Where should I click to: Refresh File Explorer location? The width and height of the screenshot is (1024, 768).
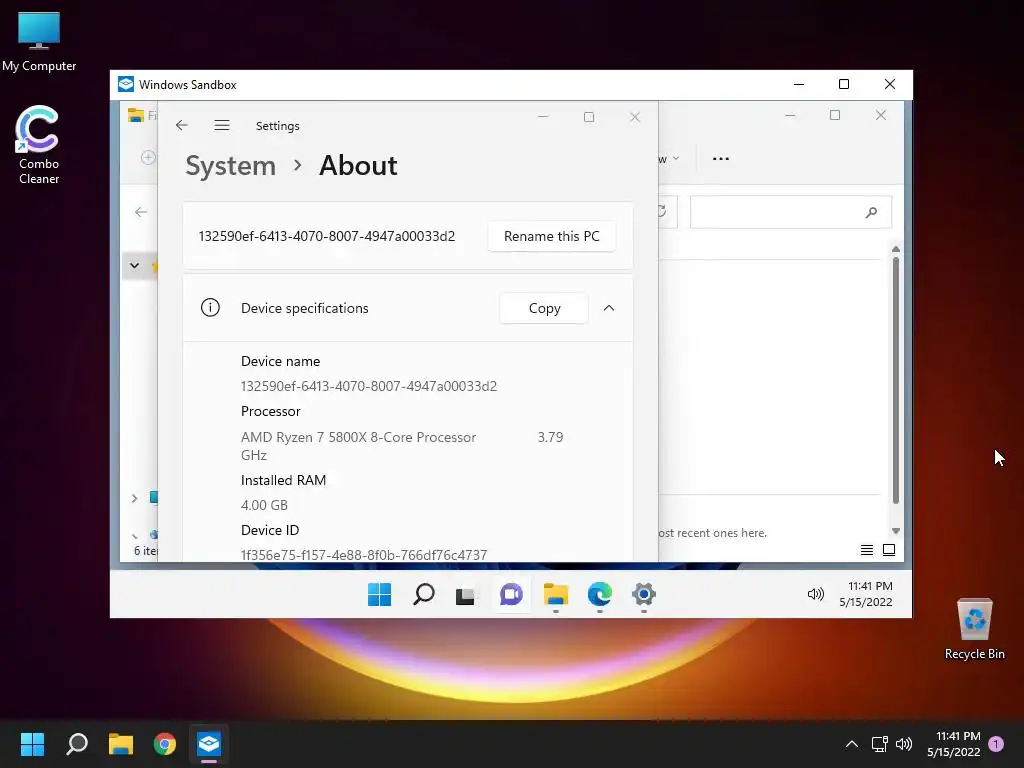(x=663, y=212)
